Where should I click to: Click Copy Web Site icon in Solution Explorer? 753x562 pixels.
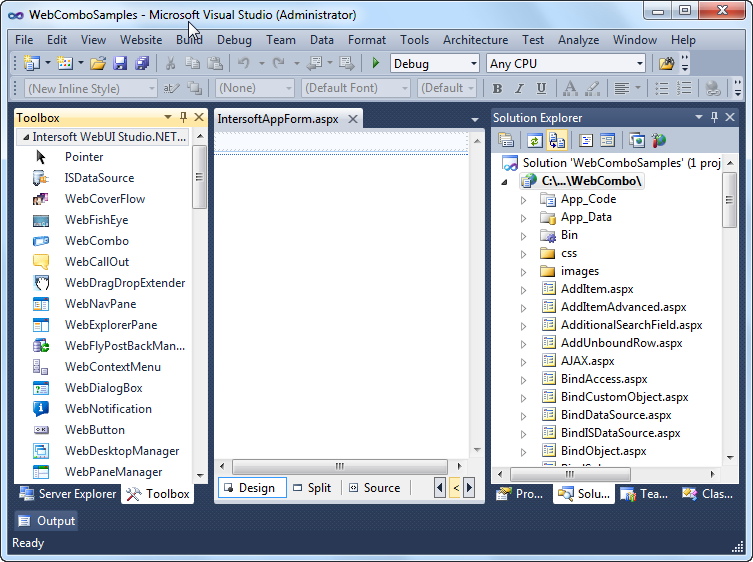point(637,141)
